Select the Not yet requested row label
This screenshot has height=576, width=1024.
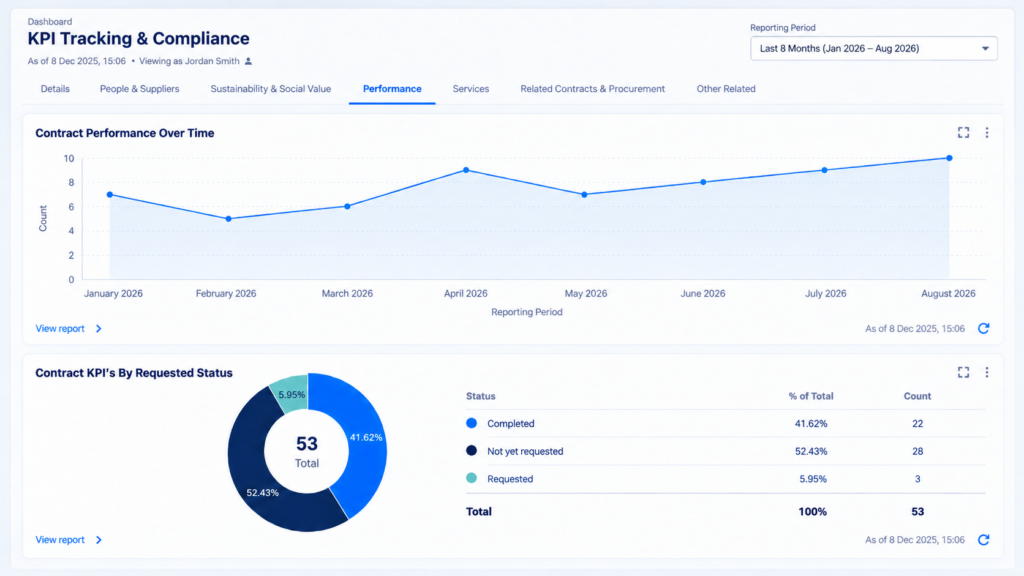[x=525, y=451]
